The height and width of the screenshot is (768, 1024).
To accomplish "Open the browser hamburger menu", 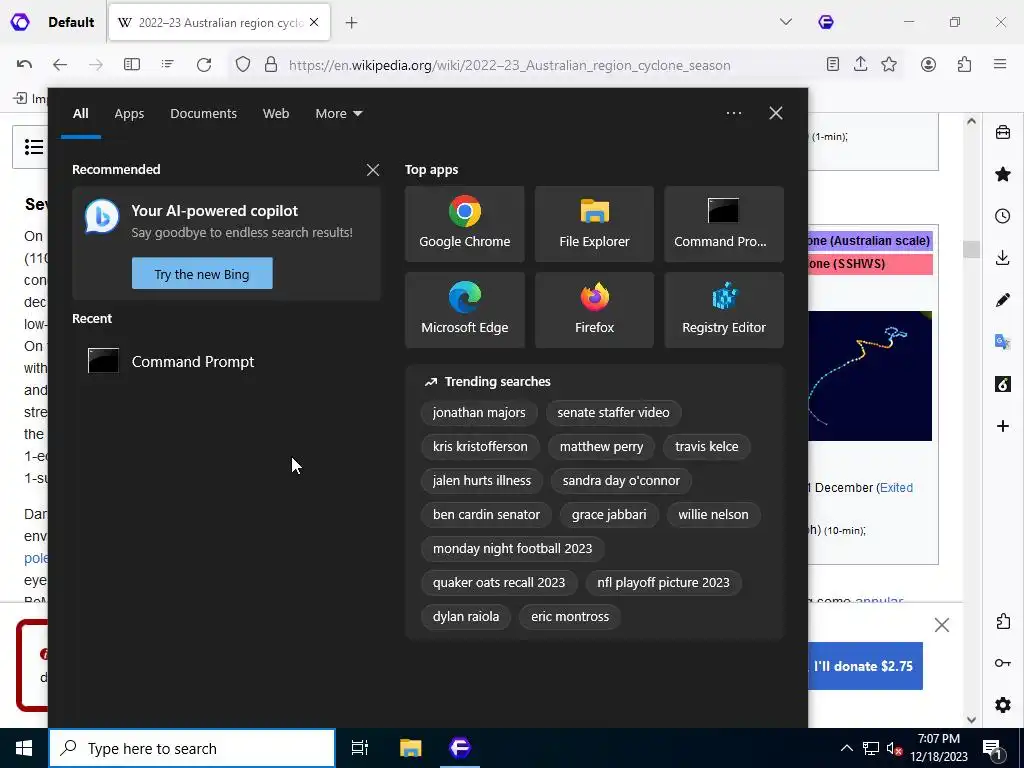I will click(x=1000, y=64).
